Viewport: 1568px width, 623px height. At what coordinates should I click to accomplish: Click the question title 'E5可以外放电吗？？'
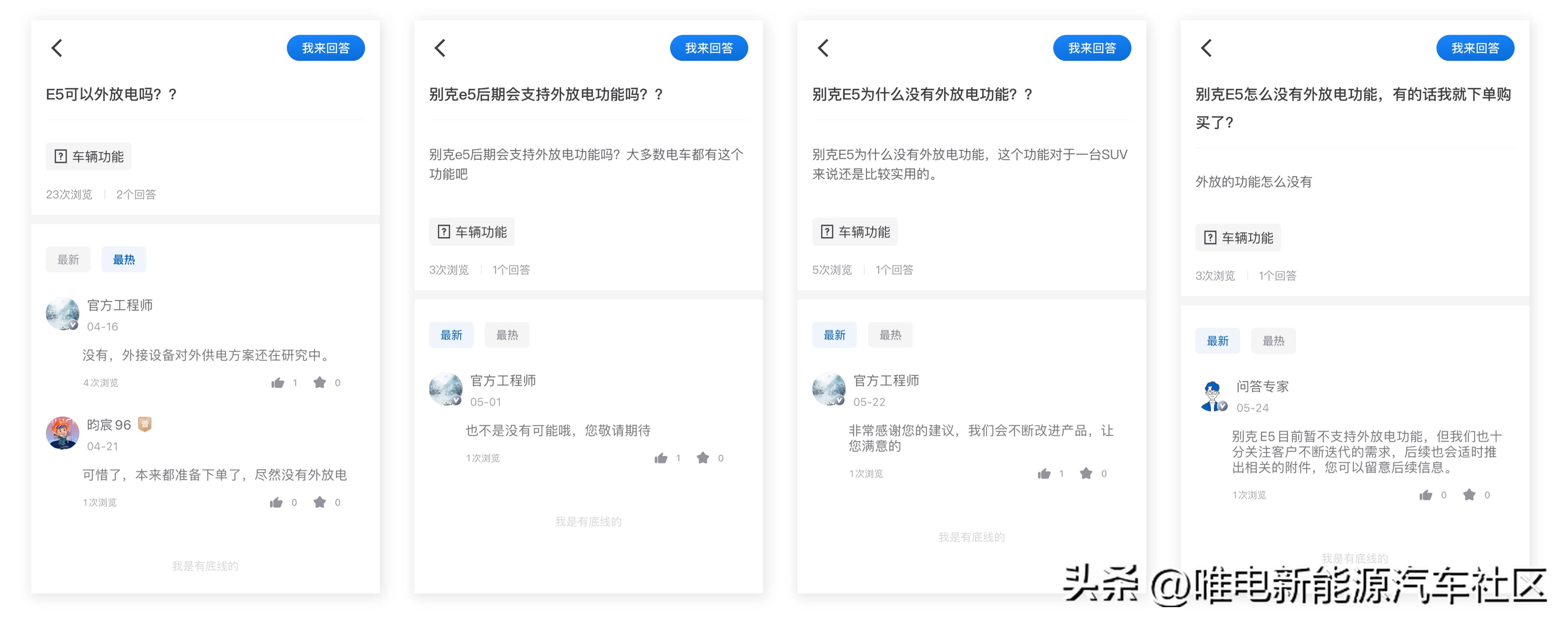(111, 94)
